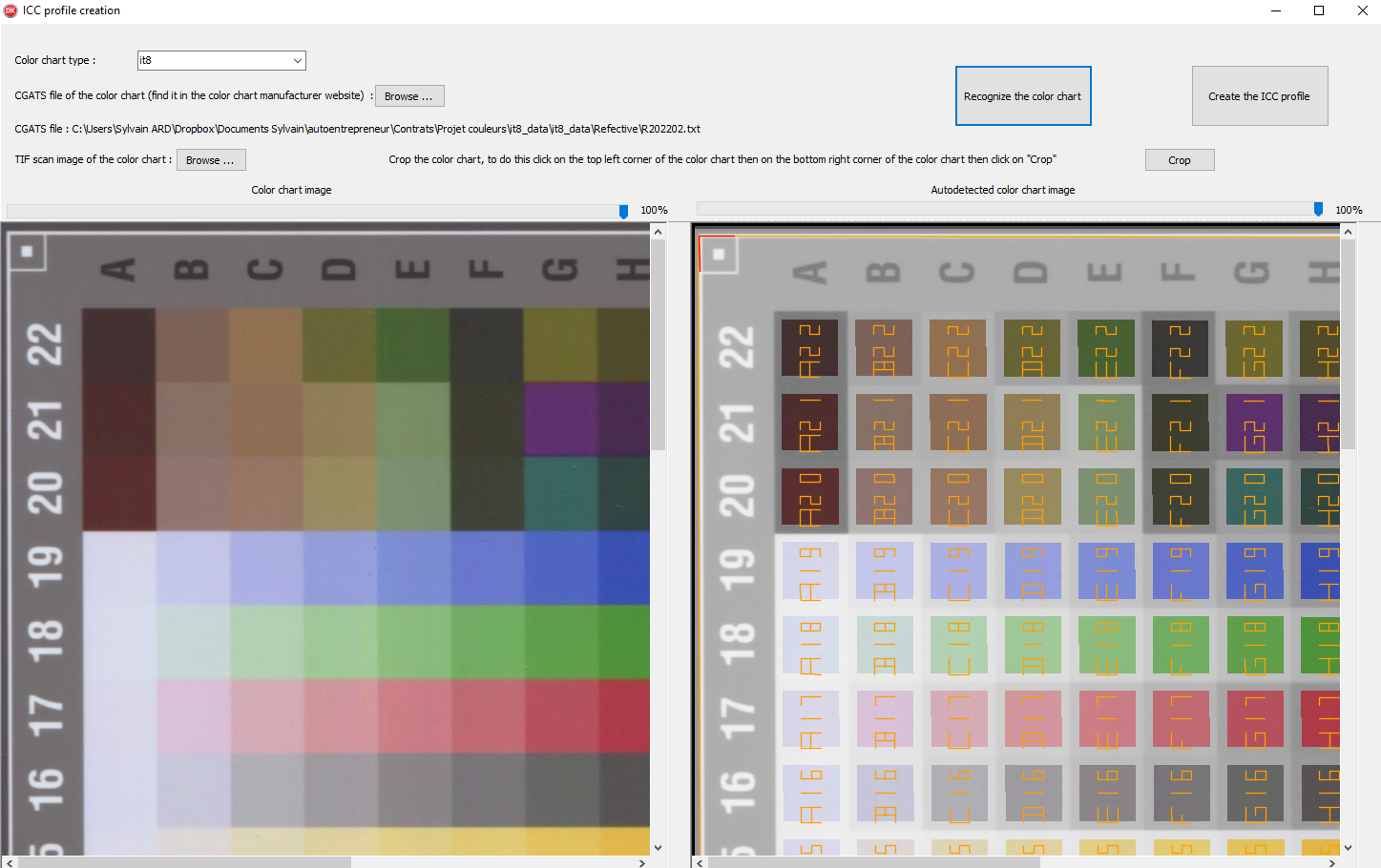Viewport: 1381px width, 868px height.
Task: Click detected patch F17 red in autodetected image
Action: click(1181, 719)
